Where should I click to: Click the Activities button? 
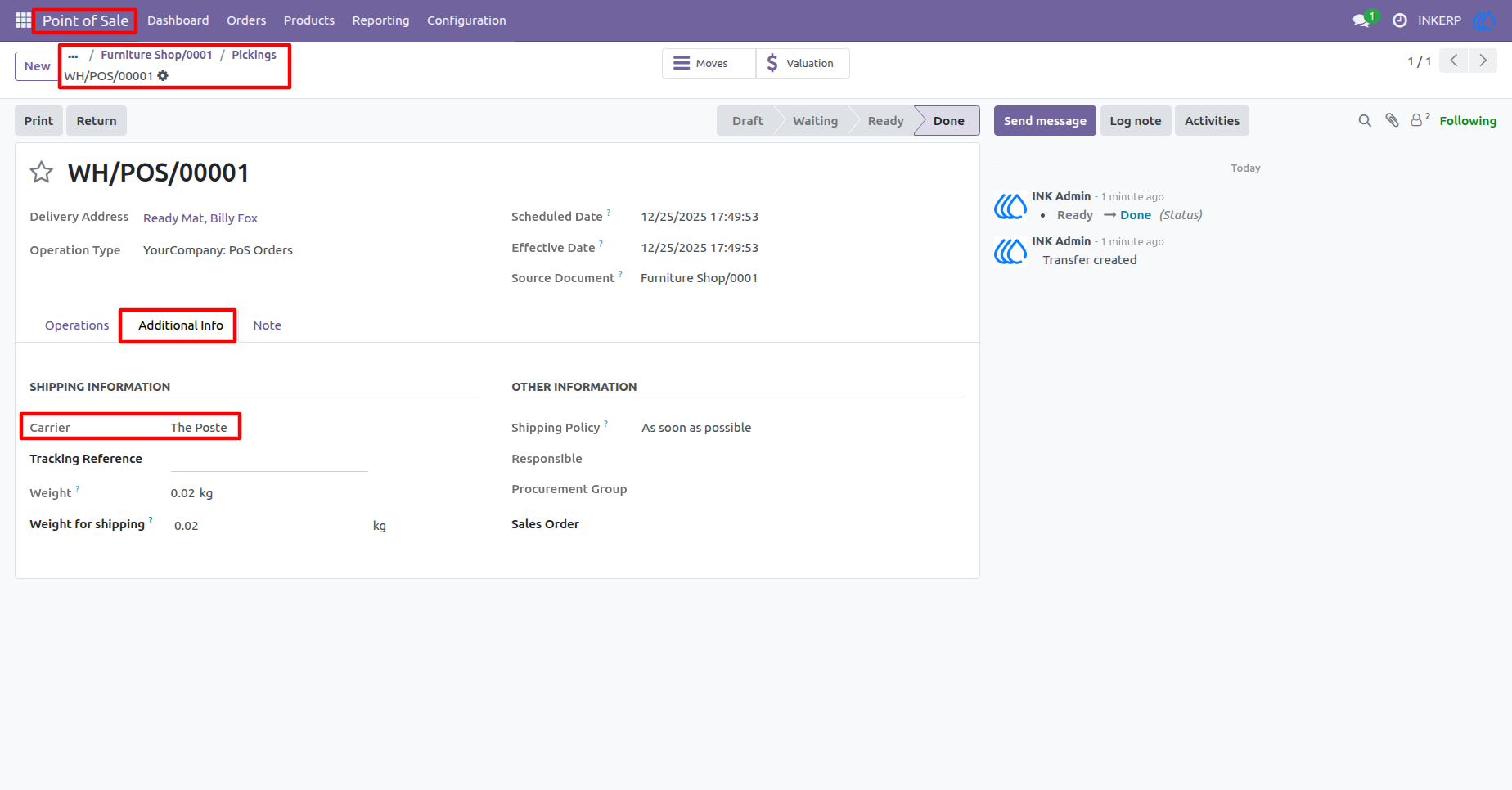[1212, 121]
